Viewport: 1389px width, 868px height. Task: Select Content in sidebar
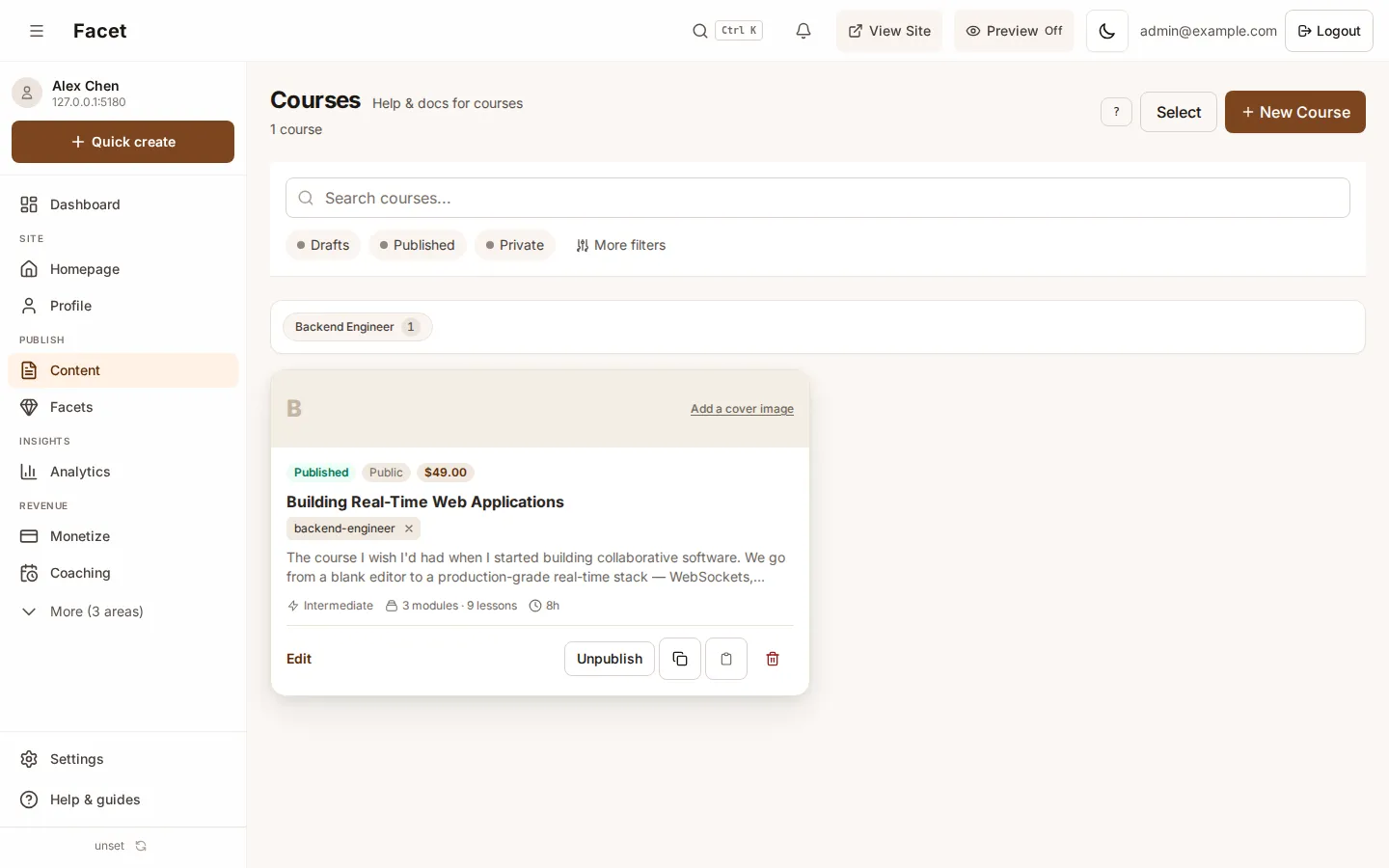123,370
